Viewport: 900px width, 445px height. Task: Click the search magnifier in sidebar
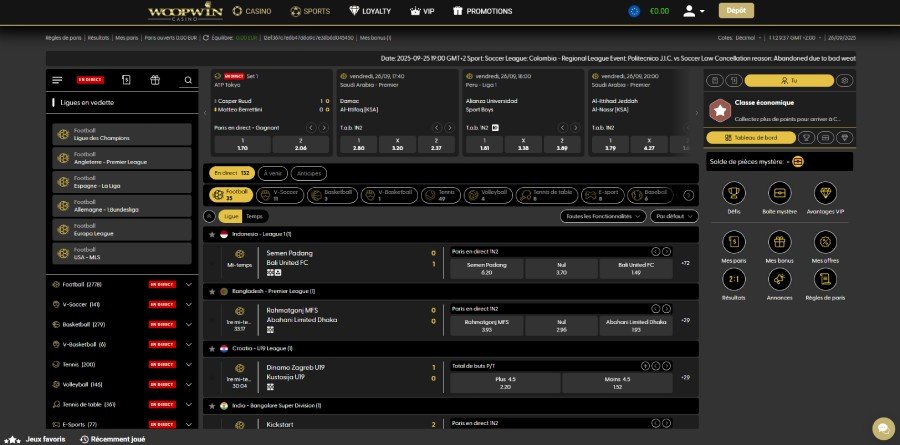(x=186, y=80)
